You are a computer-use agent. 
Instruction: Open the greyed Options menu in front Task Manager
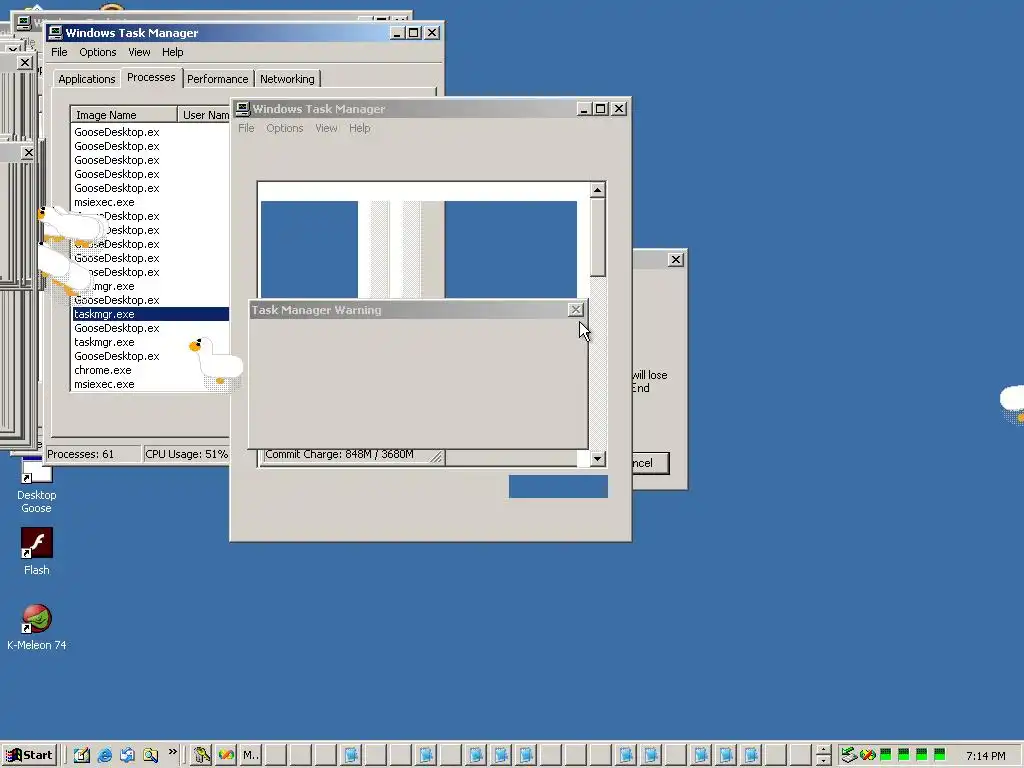tap(285, 128)
